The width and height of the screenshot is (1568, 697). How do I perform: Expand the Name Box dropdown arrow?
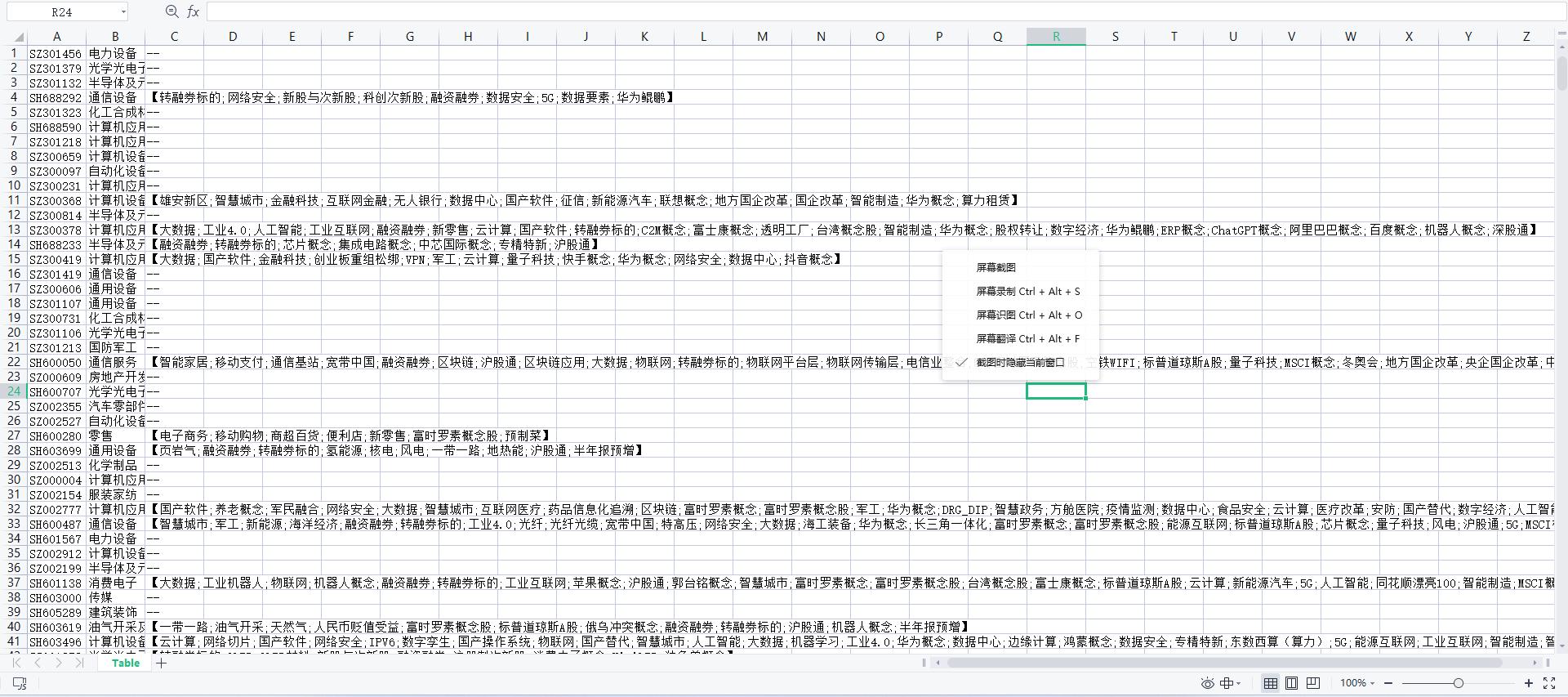[123, 12]
